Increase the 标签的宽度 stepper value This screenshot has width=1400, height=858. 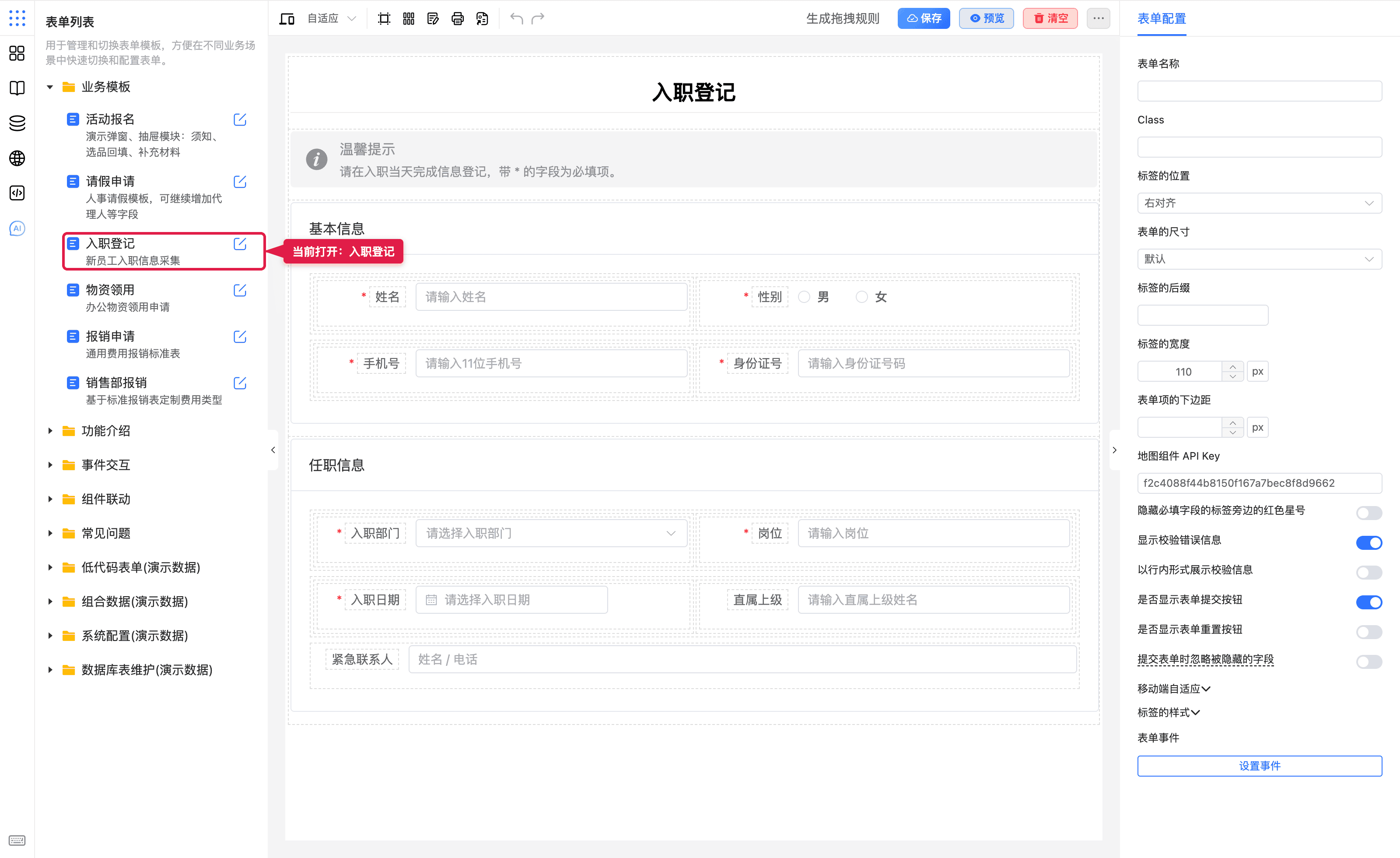click(x=1232, y=367)
